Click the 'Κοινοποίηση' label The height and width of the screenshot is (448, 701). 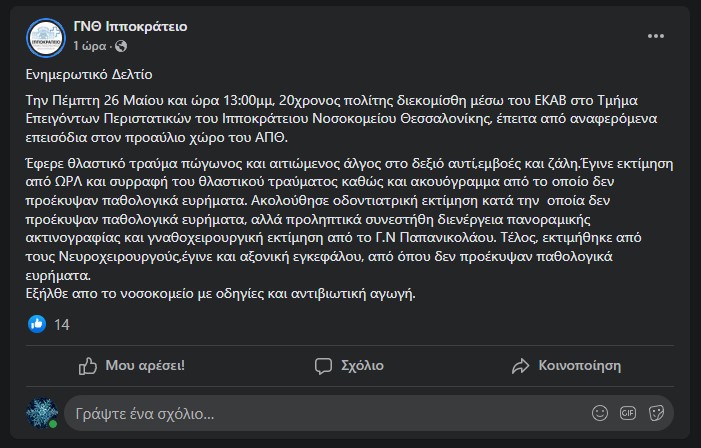(579, 365)
